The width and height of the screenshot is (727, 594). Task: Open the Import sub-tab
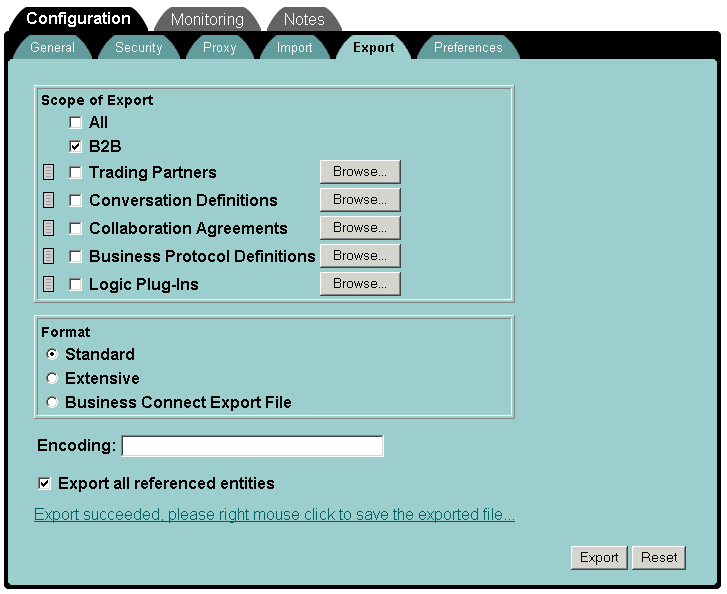tap(294, 47)
